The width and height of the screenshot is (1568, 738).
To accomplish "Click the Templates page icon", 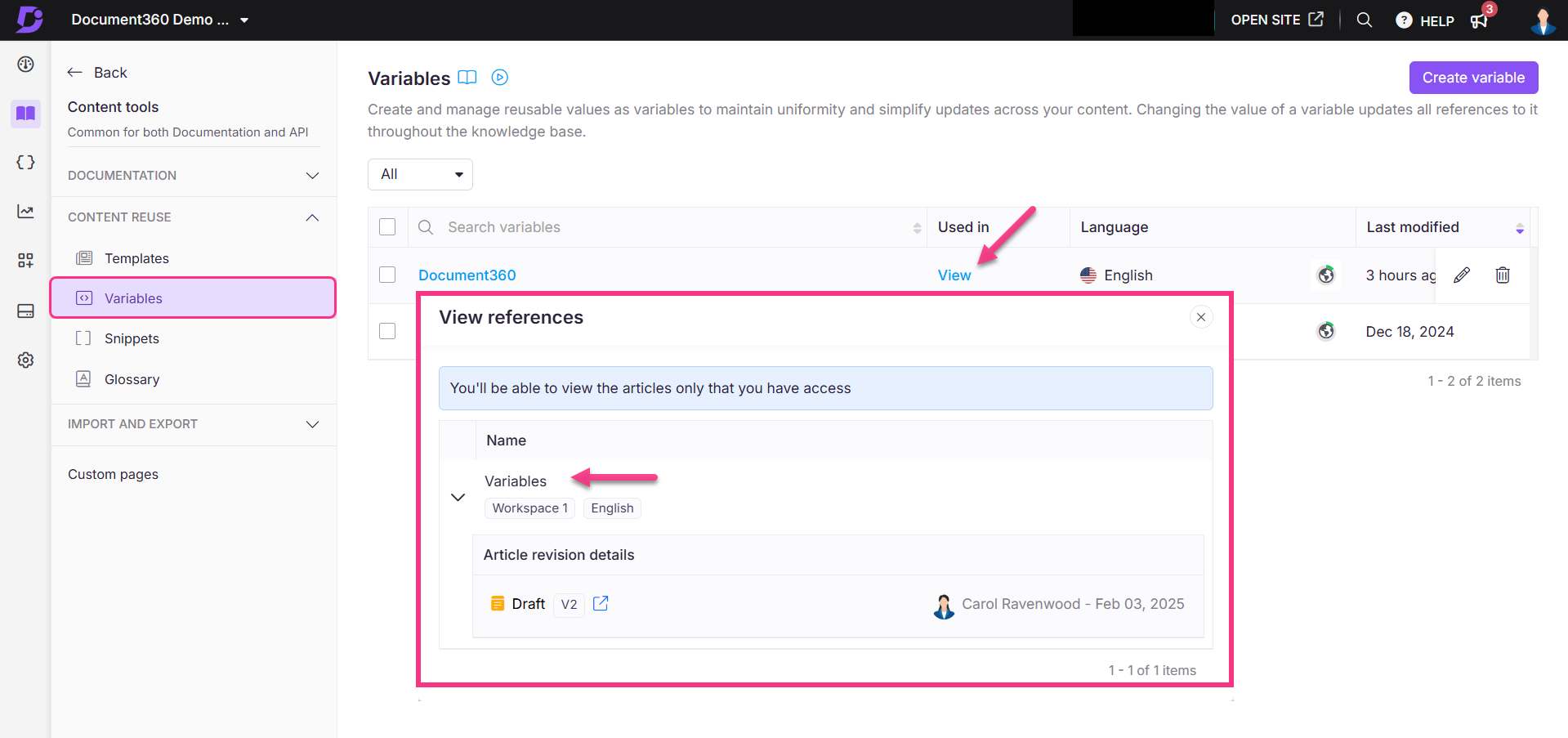I will tap(84, 258).
